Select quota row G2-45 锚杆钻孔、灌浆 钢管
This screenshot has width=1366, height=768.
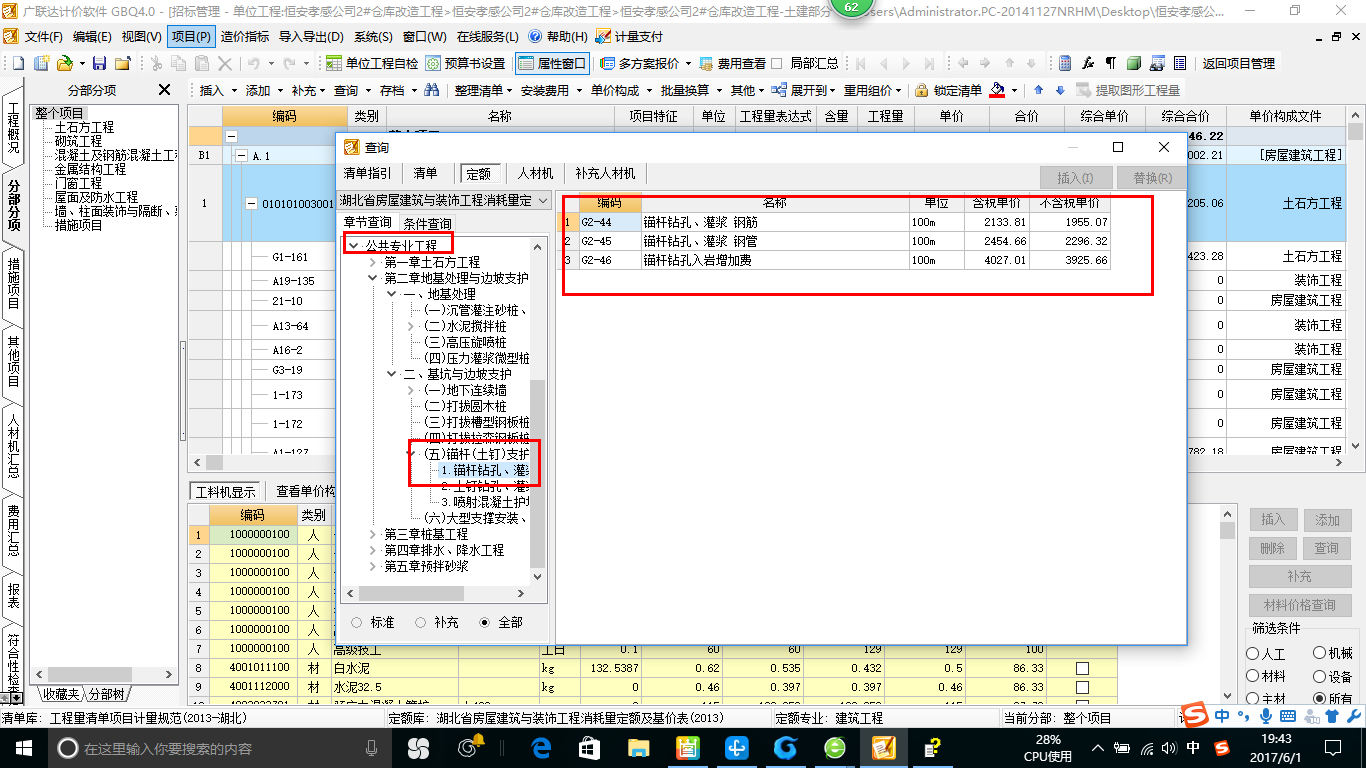pyautogui.click(x=836, y=241)
